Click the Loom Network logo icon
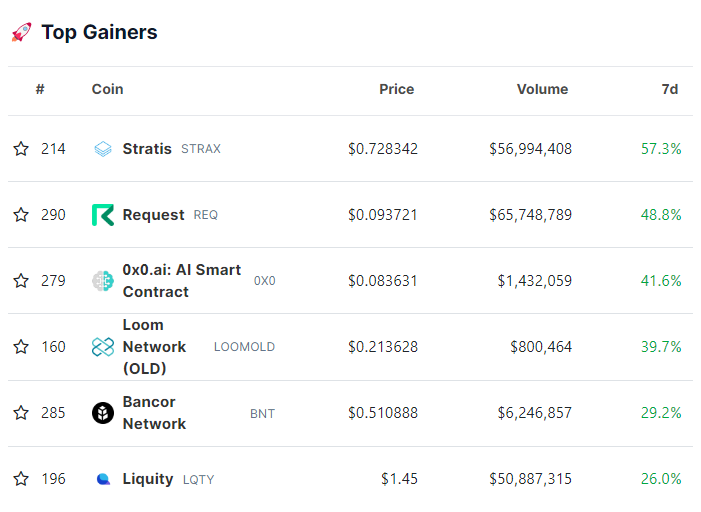The height and width of the screenshot is (512, 701). 103,347
